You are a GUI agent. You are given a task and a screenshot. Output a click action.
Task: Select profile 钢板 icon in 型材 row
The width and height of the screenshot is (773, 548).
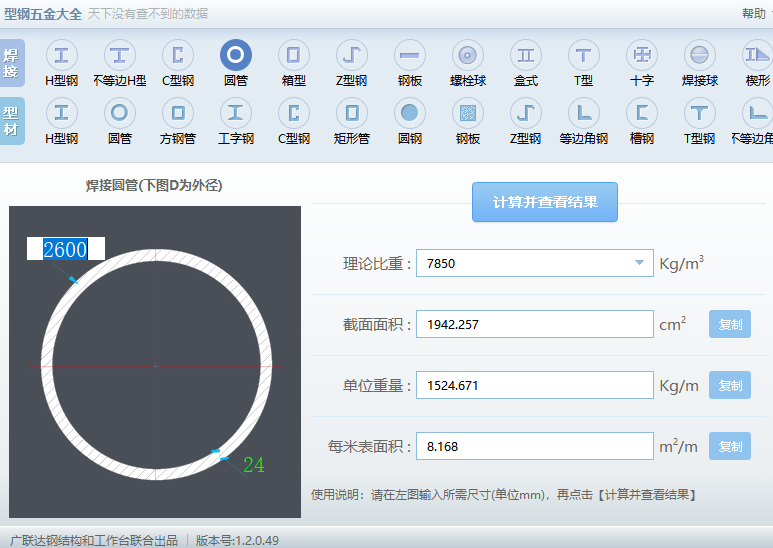(468, 113)
